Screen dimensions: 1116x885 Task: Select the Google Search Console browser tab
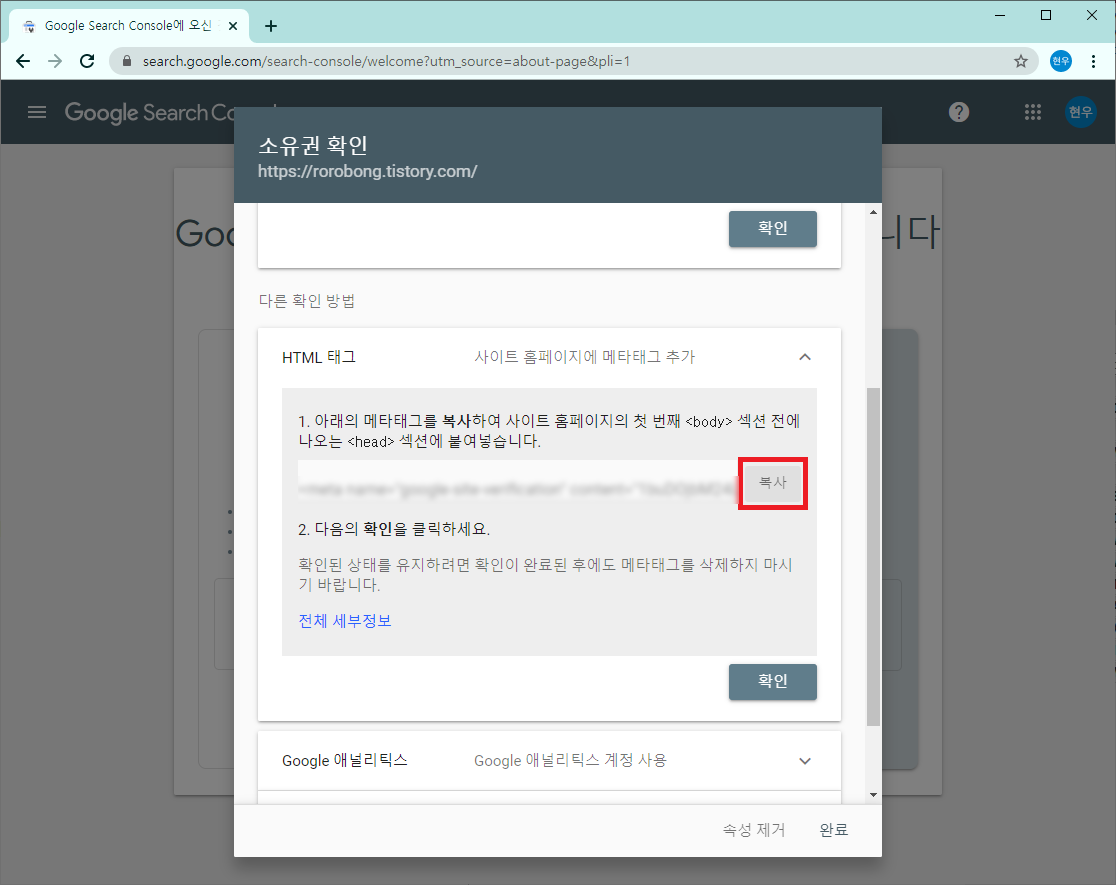(x=128, y=26)
